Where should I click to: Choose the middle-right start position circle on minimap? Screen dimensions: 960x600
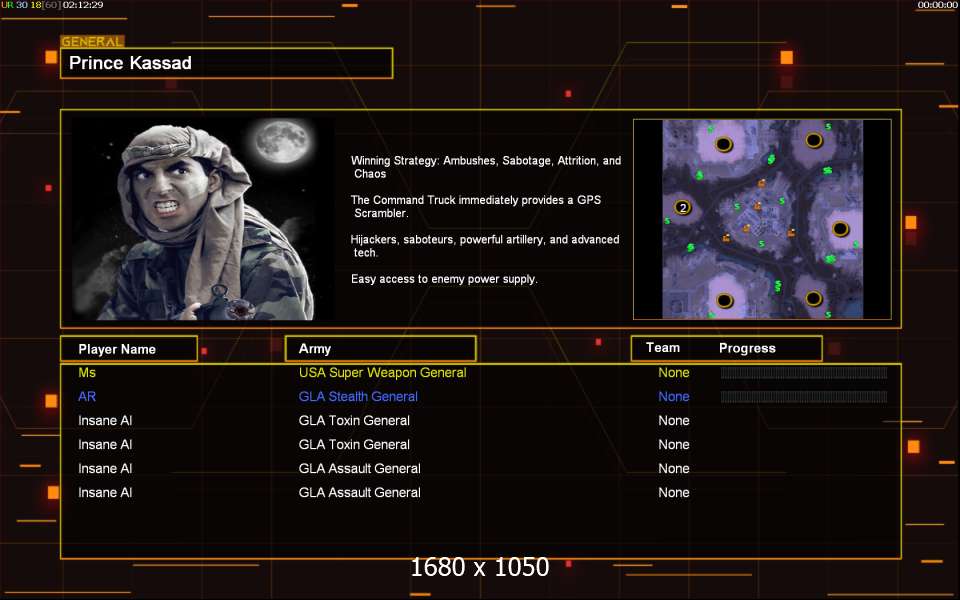pos(841,229)
